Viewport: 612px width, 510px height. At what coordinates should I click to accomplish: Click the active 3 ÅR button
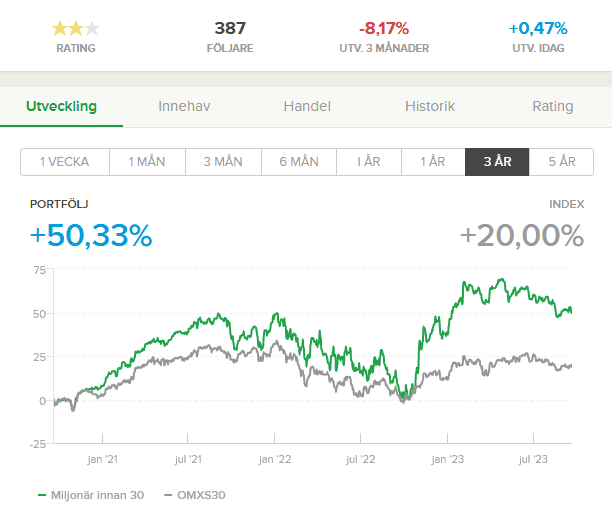coord(497,162)
